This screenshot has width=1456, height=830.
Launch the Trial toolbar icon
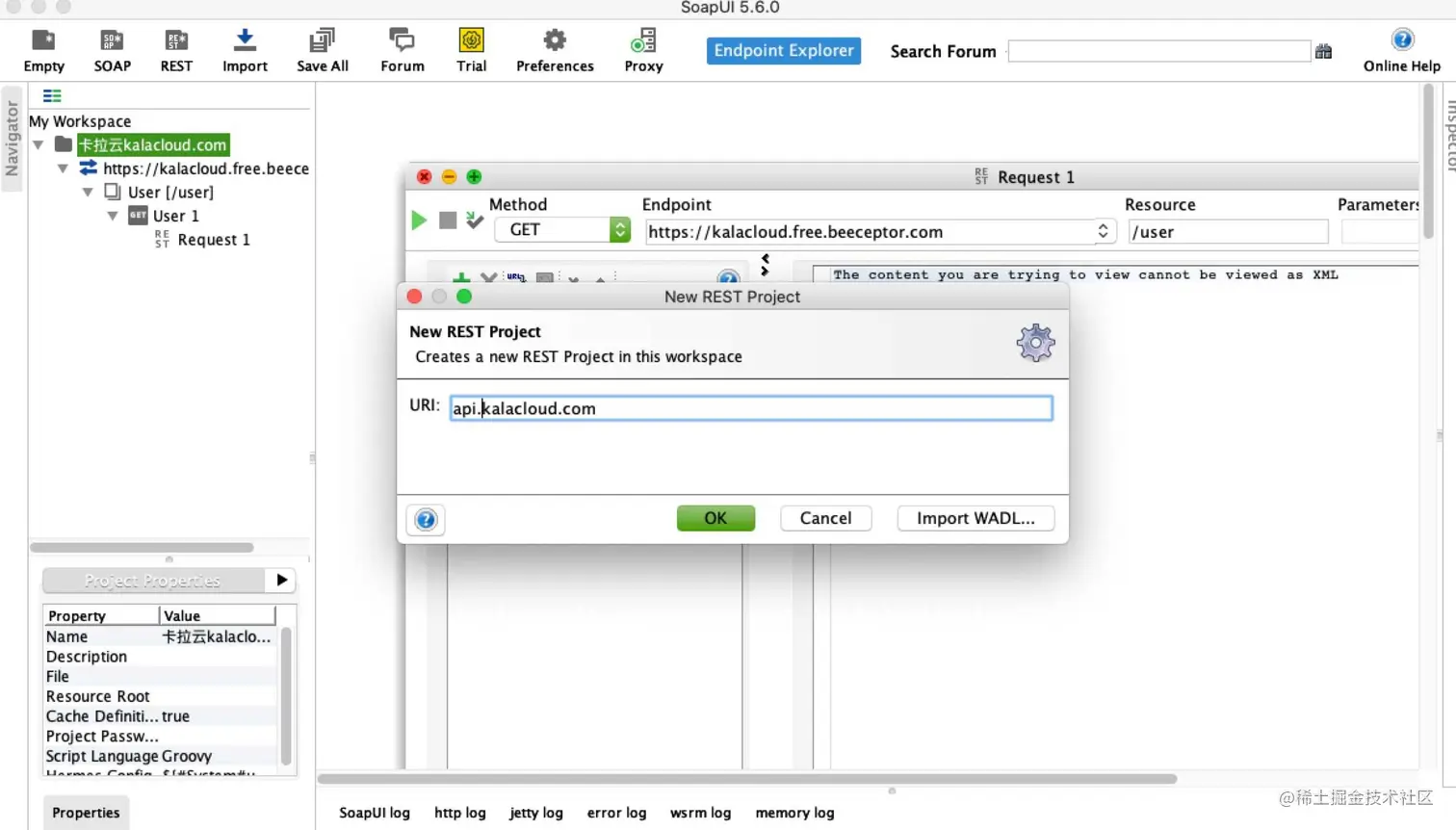click(471, 50)
